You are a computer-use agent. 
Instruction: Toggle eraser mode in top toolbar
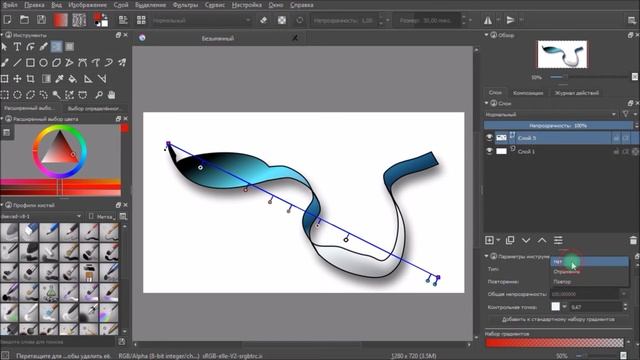click(264, 20)
